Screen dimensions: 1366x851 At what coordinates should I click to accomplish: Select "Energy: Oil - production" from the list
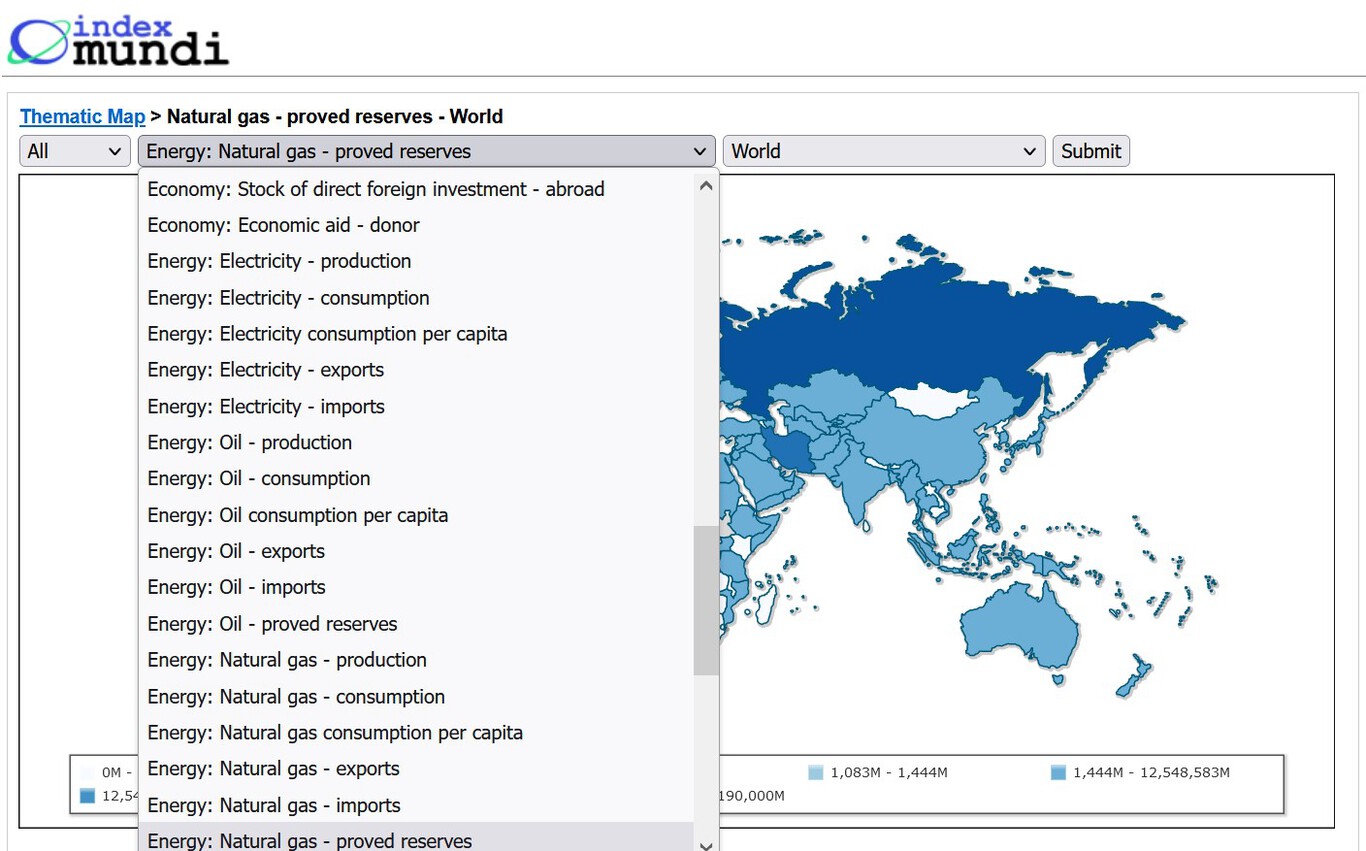click(x=250, y=442)
